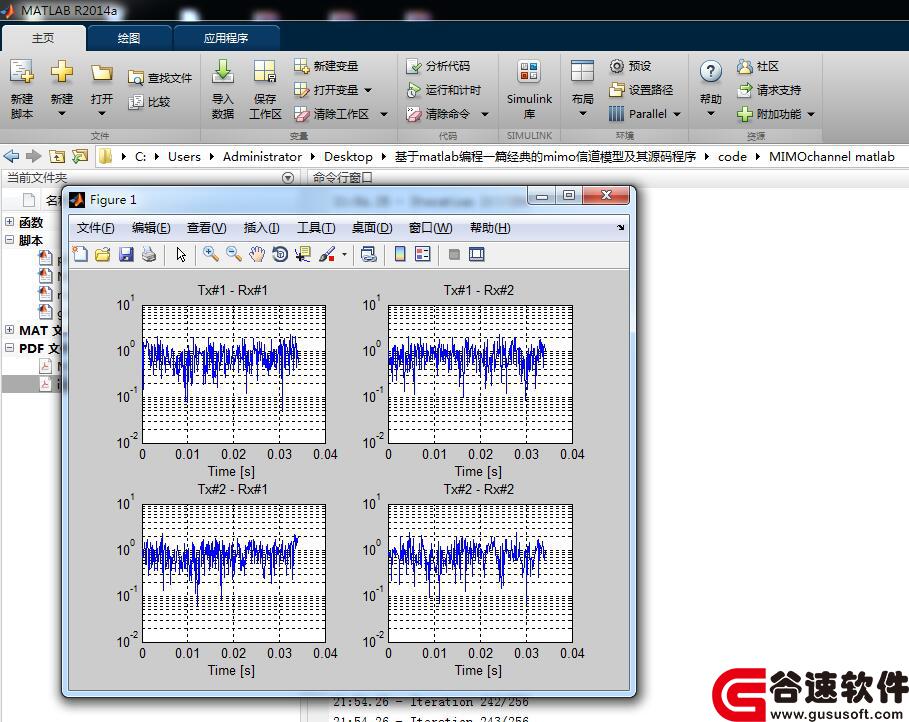
Task: Open Figure 1's 文件(F) menu
Action: click(x=96, y=228)
